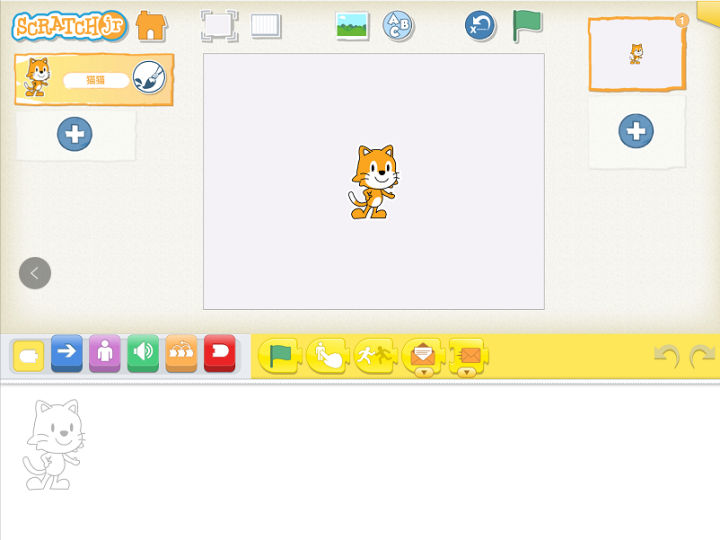Reset characters with blue undo X button

point(480,25)
